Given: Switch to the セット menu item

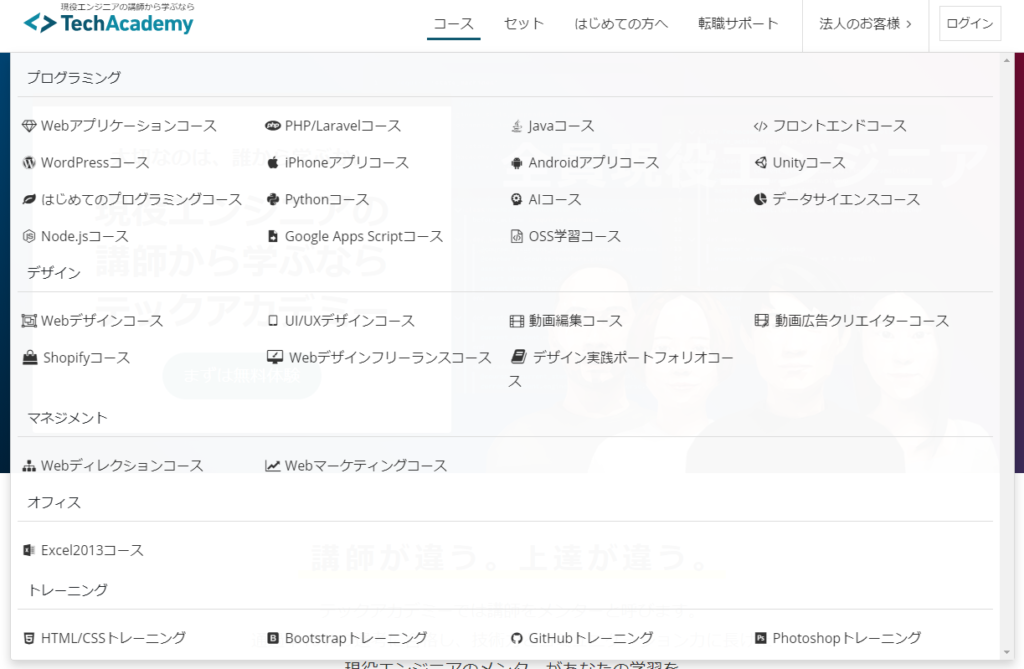Looking at the screenshot, I should (x=523, y=24).
